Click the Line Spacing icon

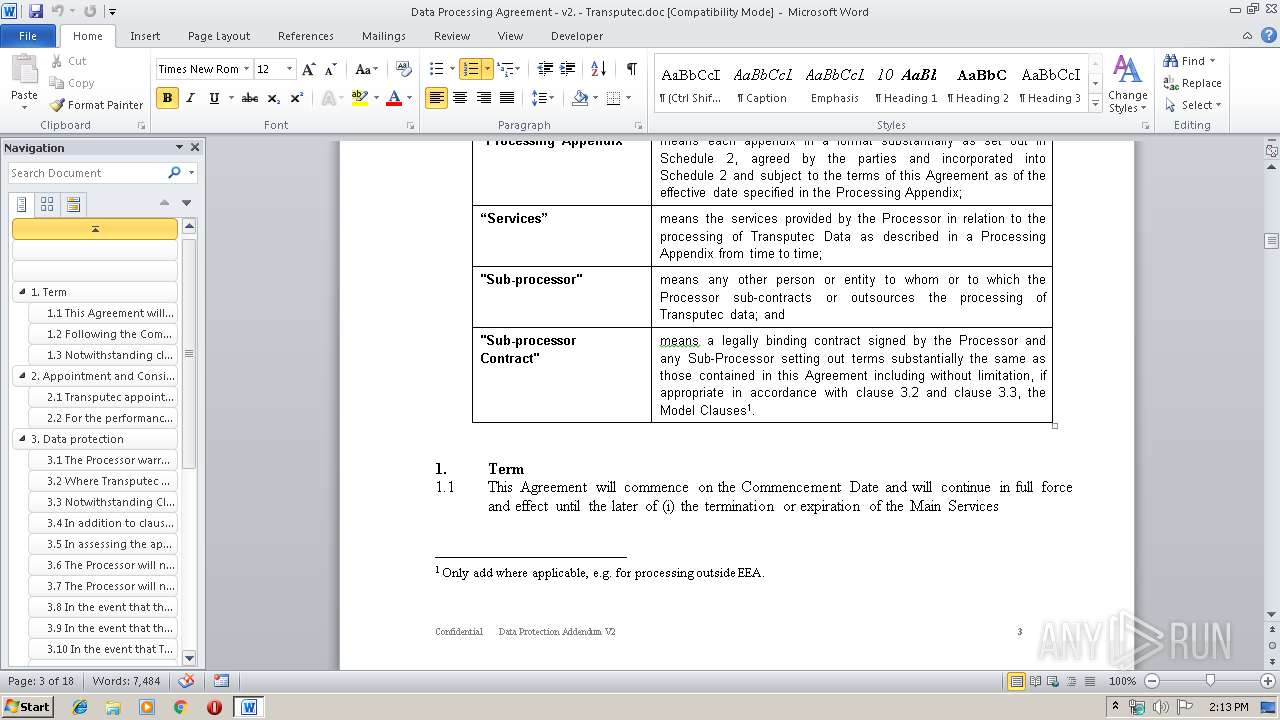click(x=539, y=98)
